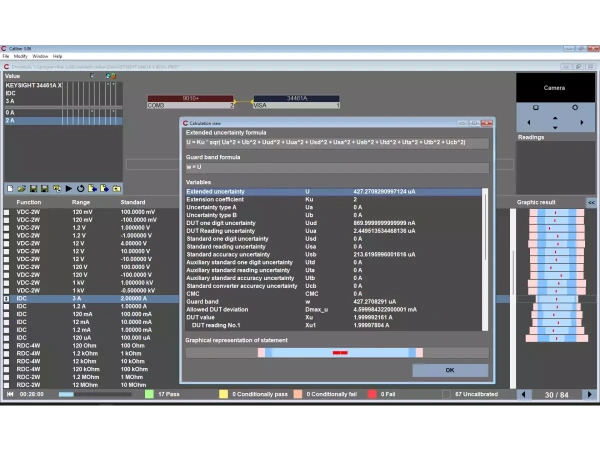The width and height of the screenshot is (600, 450).
Task: Toggle checkbox for RDC-2W 12 MOhm row
Action: (8, 384)
